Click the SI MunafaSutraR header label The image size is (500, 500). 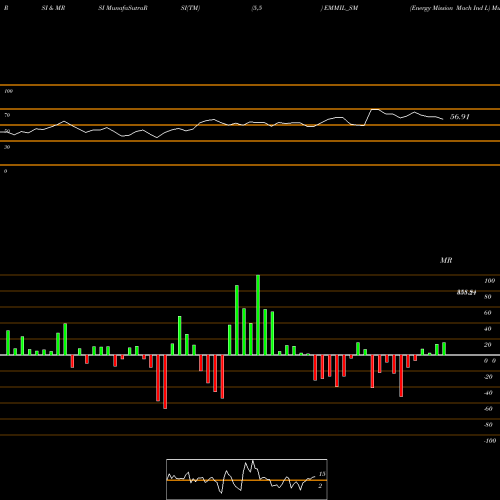(x=123, y=8)
